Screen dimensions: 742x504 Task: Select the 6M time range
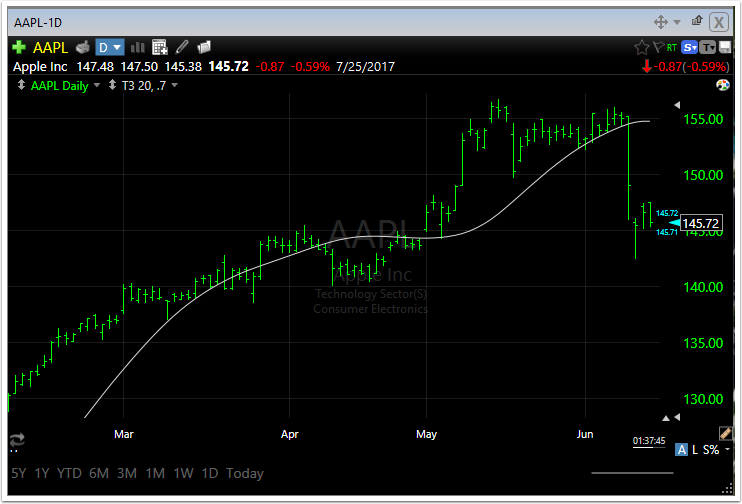click(x=99, y=473)
